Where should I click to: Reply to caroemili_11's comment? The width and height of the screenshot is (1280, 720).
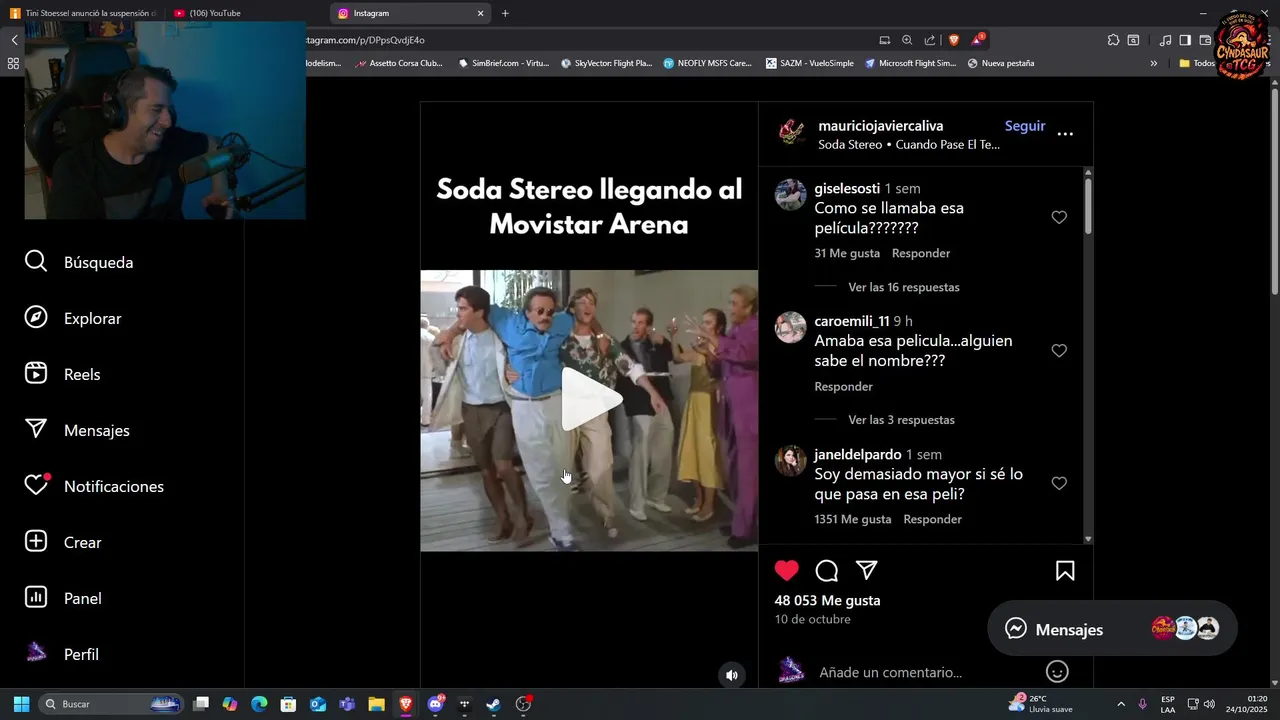pyautogui.click(x=844, y=386)
